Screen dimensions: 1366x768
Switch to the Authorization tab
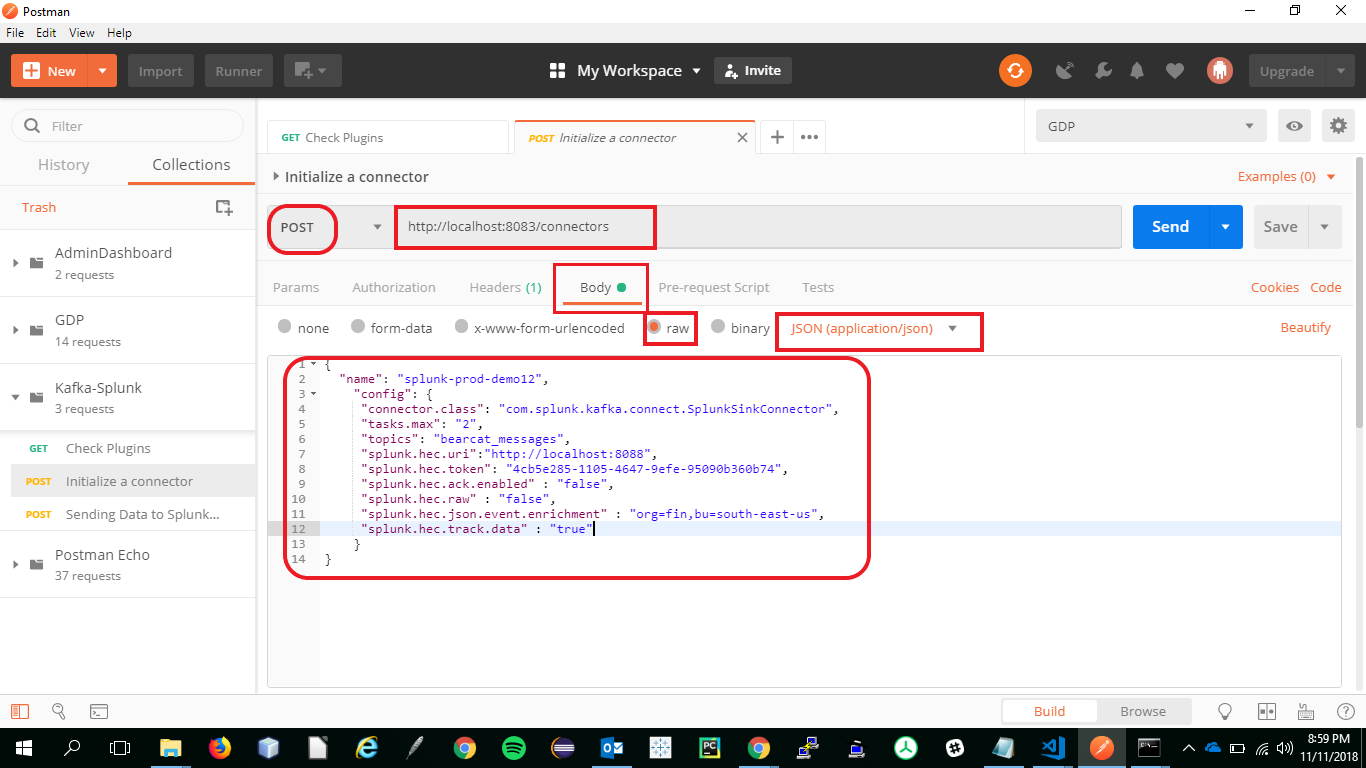(x=394, y=287)
